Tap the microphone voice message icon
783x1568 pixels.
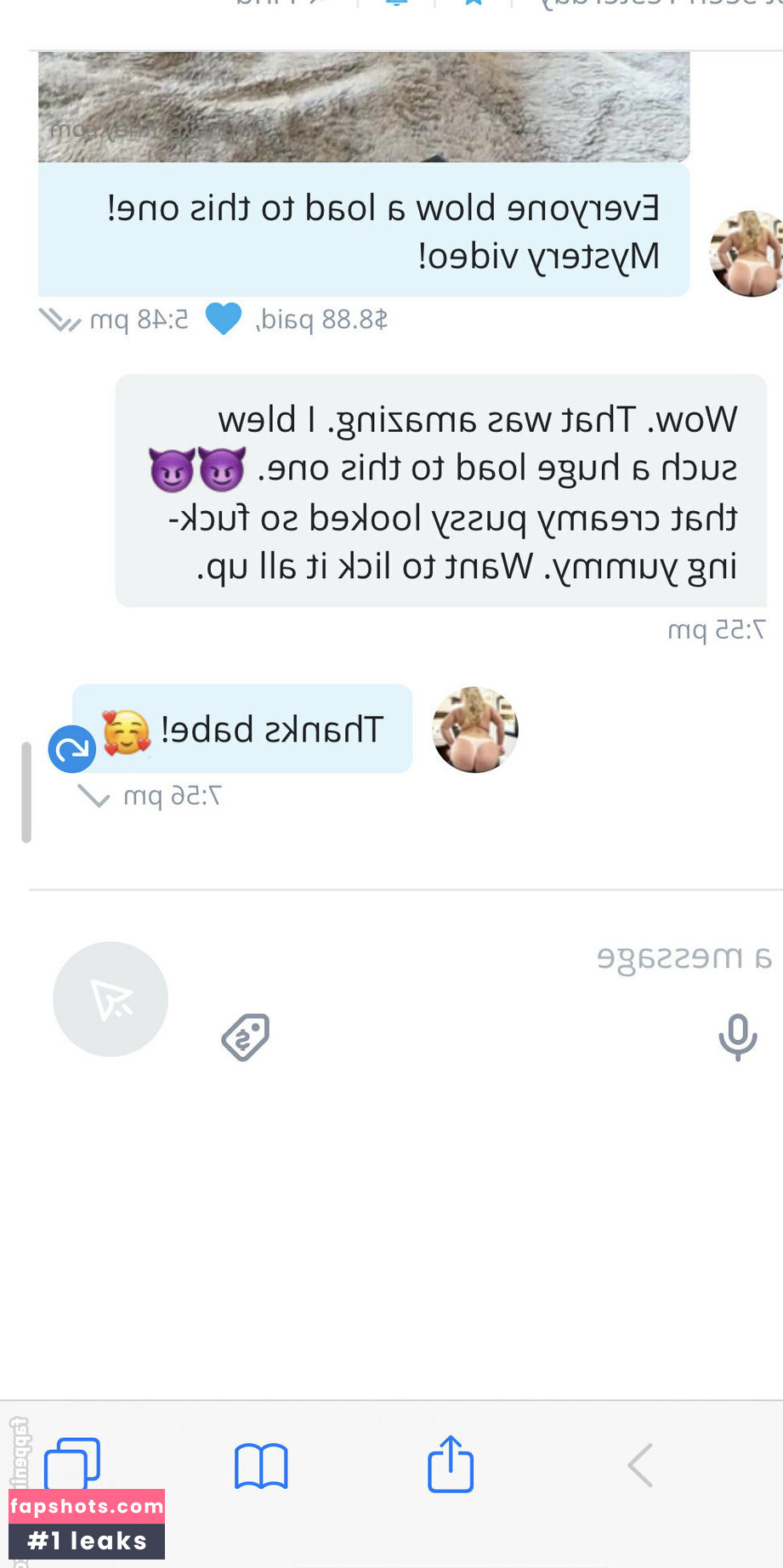coord(737,1037)
